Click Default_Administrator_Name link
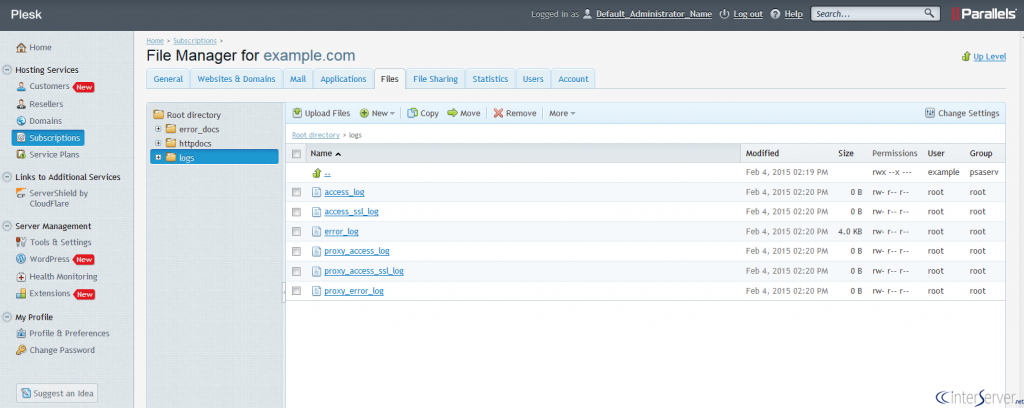This screenshot has height=408, width=1024. [x=654, y=14]
